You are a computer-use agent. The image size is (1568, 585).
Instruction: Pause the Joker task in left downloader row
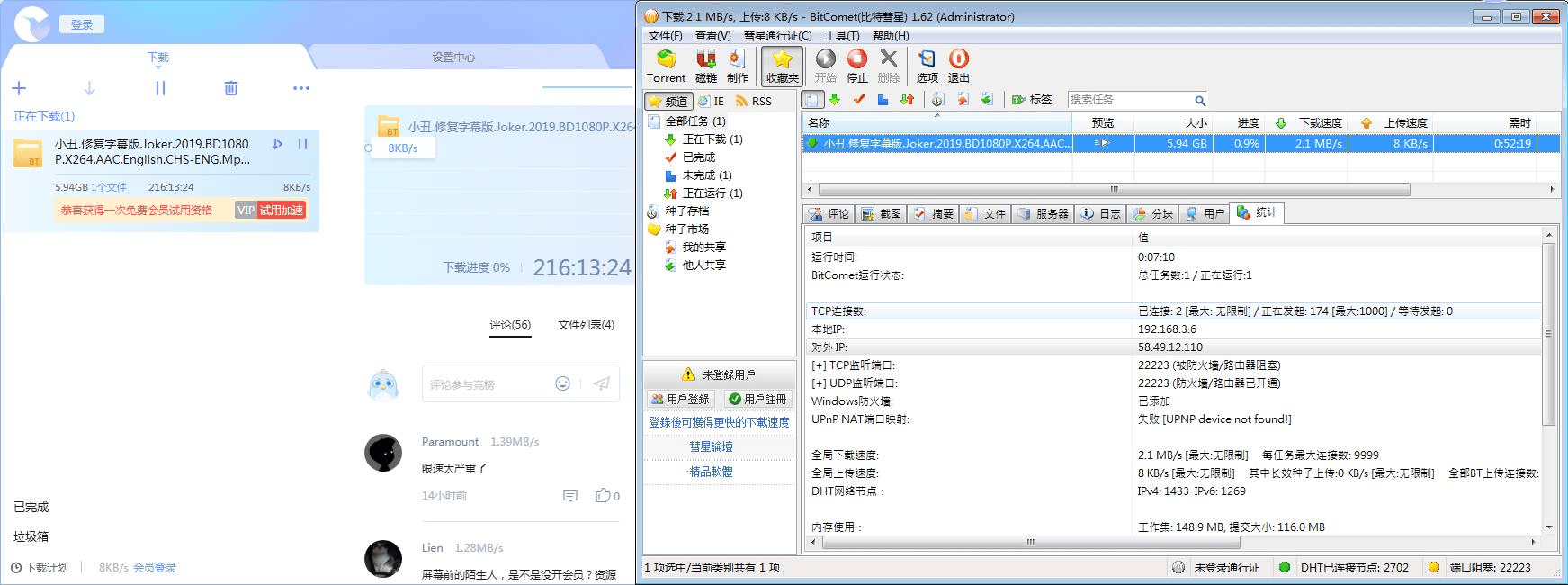pyautogui.click(x=302, y=144)
